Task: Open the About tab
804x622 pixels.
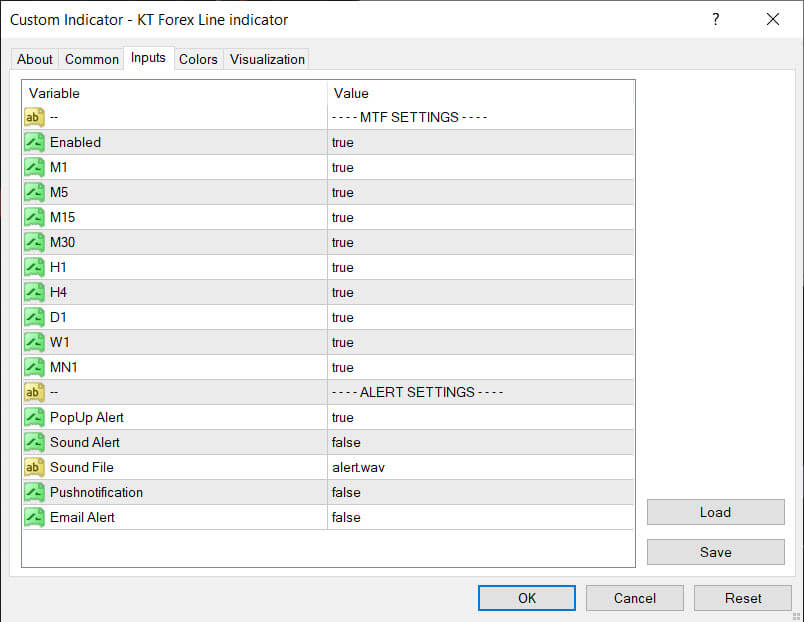Action: point(34,59)
